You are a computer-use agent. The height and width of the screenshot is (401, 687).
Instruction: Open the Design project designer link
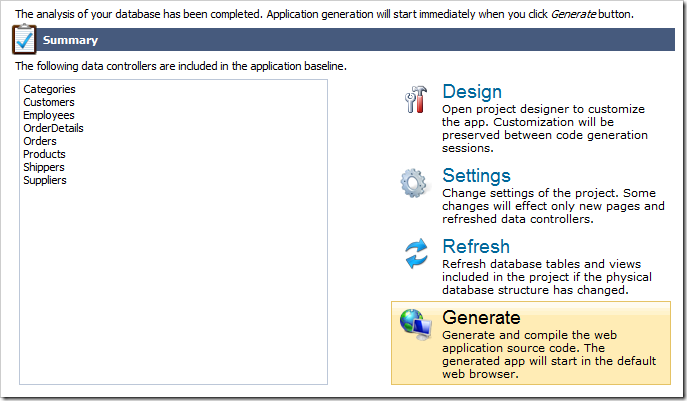[472, 92]
